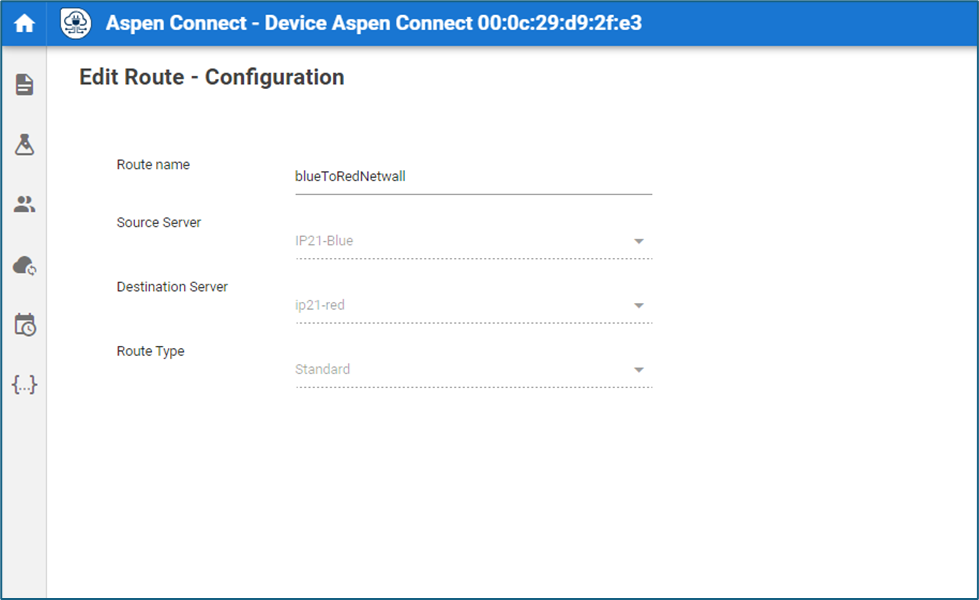Go to the Home icon in header
This screenshot has height=600, width=979.
[24, 24]
